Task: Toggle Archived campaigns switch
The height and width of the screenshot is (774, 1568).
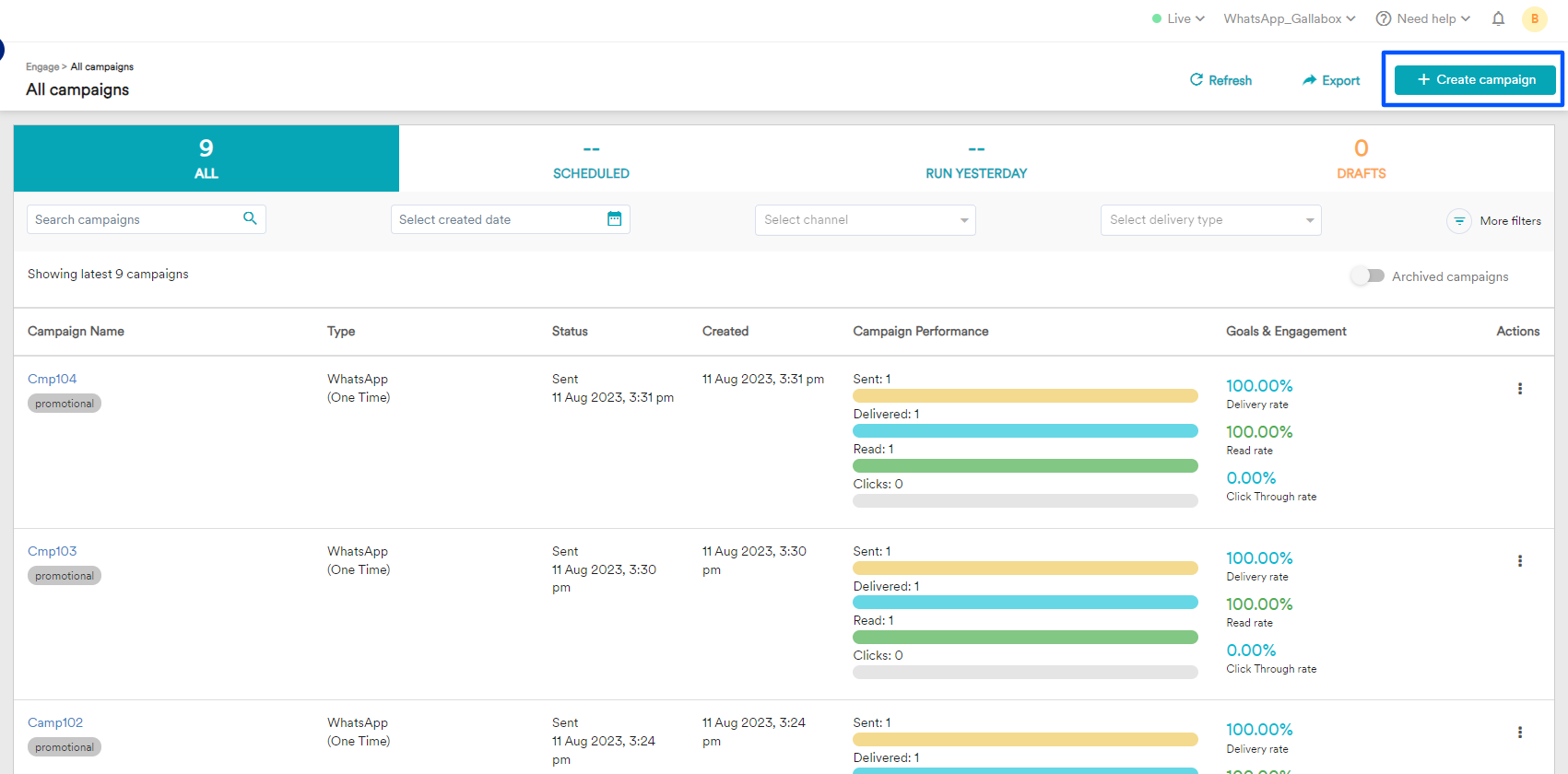Action: click(x=1368, y=276)
